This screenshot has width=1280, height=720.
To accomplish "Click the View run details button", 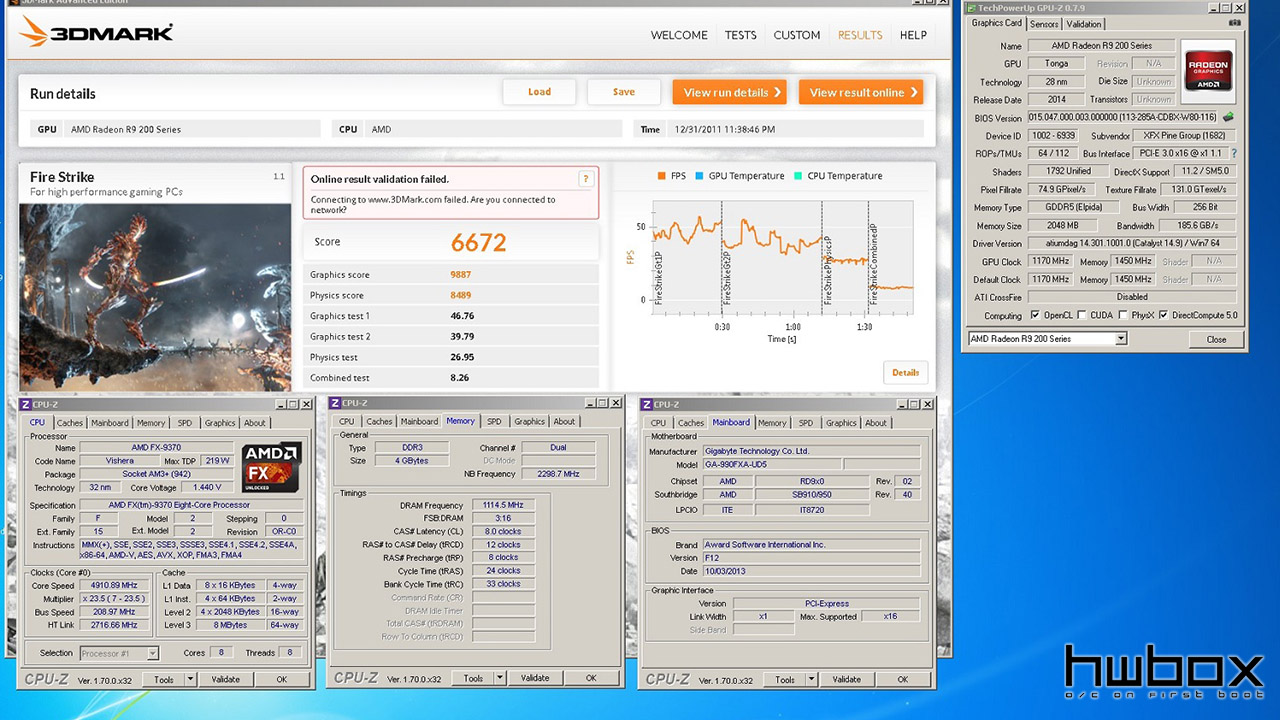I will point(730,93).
